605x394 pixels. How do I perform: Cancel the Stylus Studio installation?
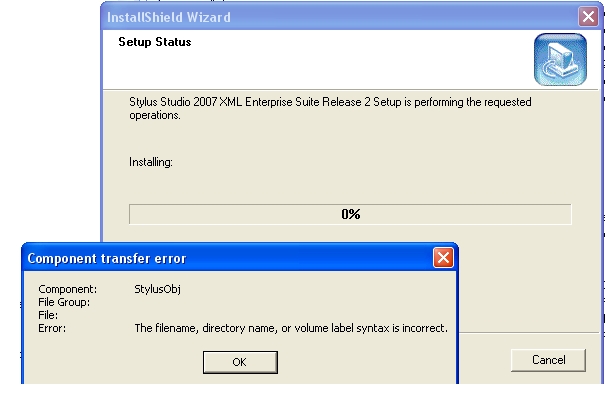point(548,360)
